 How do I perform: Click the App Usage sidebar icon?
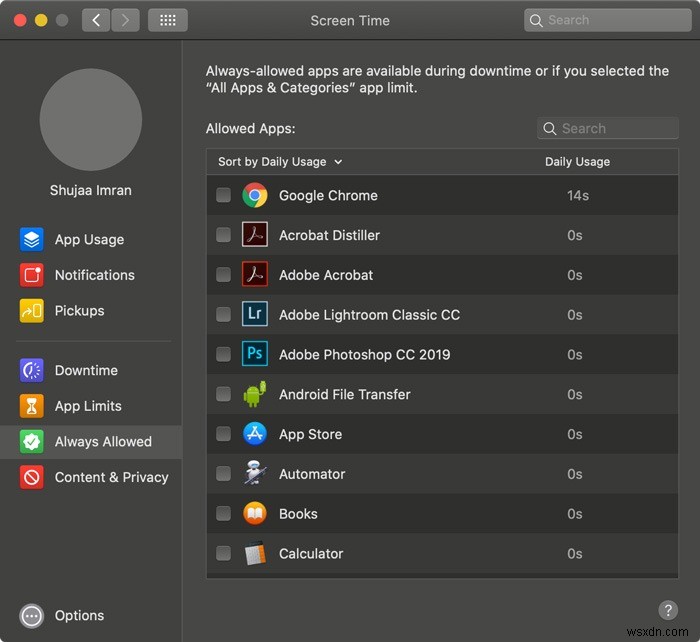32,240
